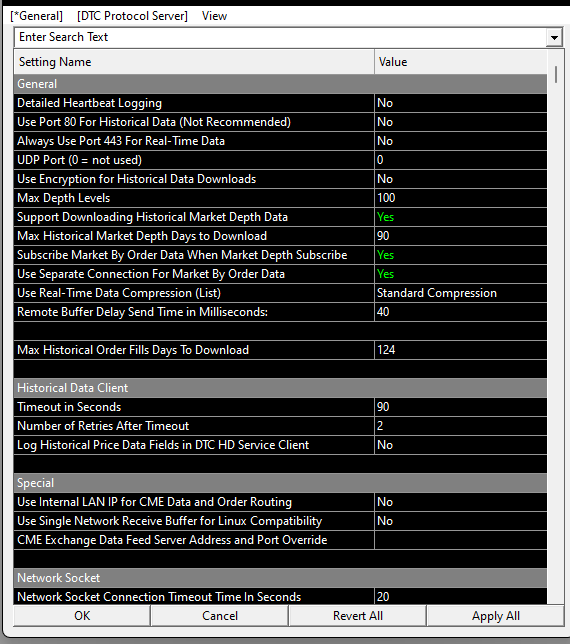Viewport: 570px width, 644px height.
Task: Select UDP Port value field
Action: (460, 160)
